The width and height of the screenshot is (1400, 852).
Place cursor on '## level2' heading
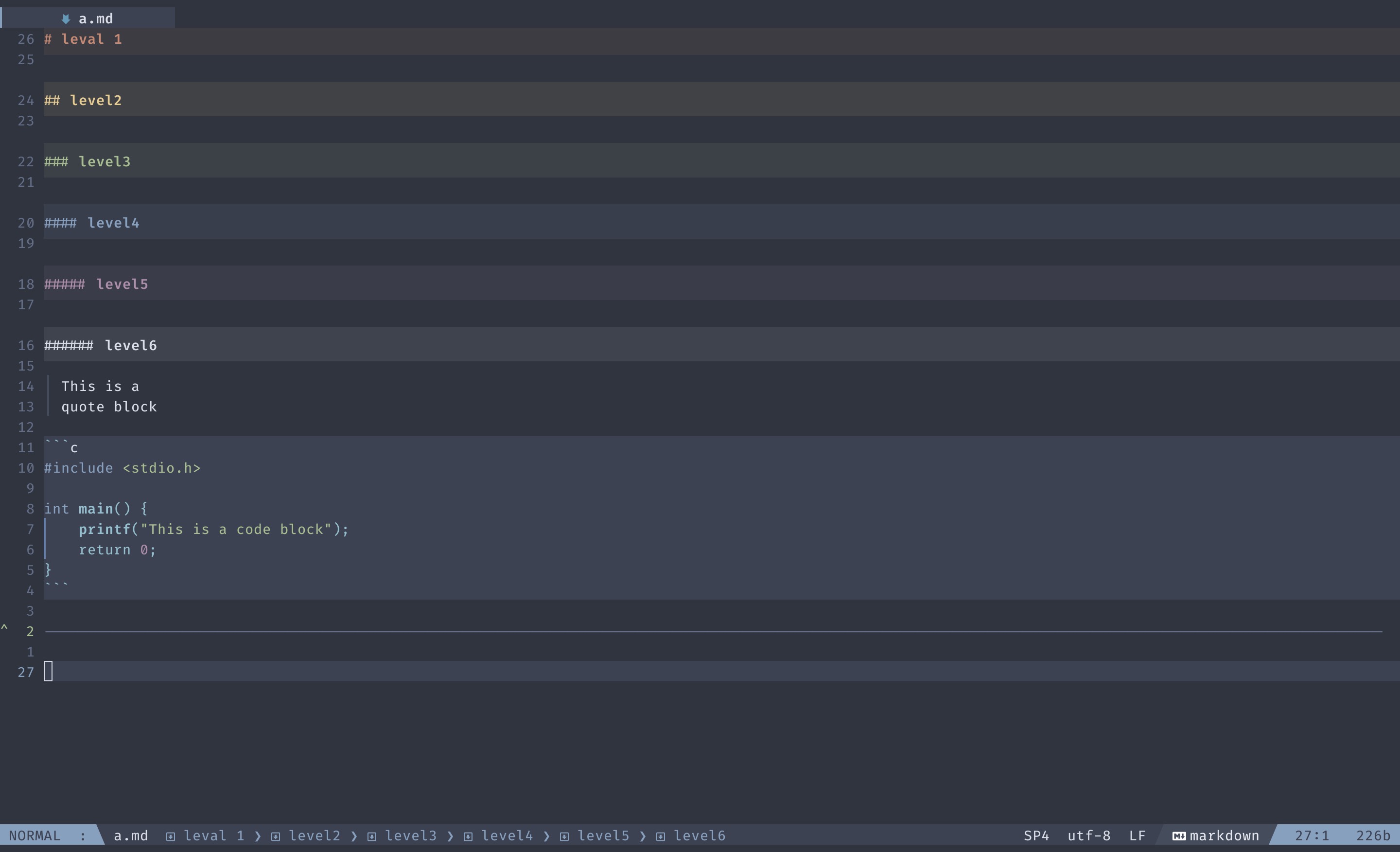83,101
